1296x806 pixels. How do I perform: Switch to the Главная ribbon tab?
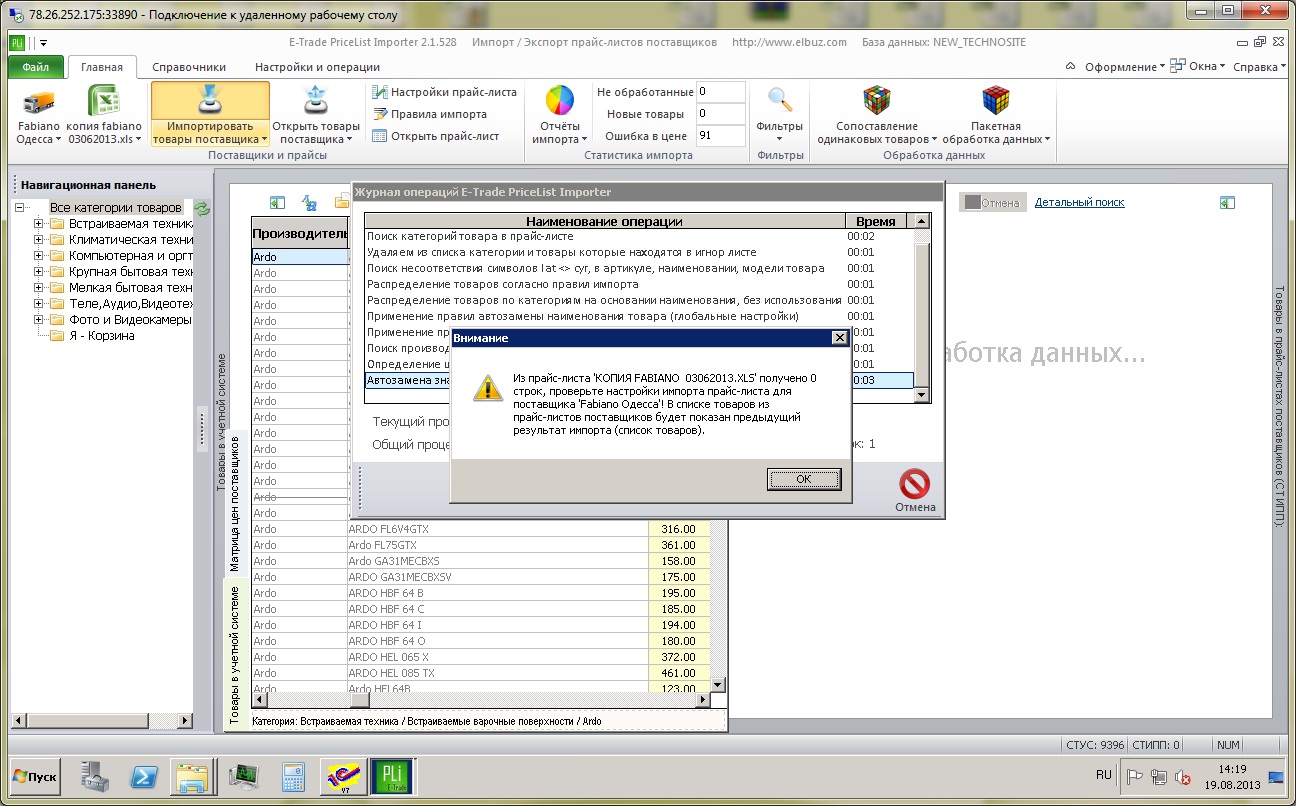[102, 67]
